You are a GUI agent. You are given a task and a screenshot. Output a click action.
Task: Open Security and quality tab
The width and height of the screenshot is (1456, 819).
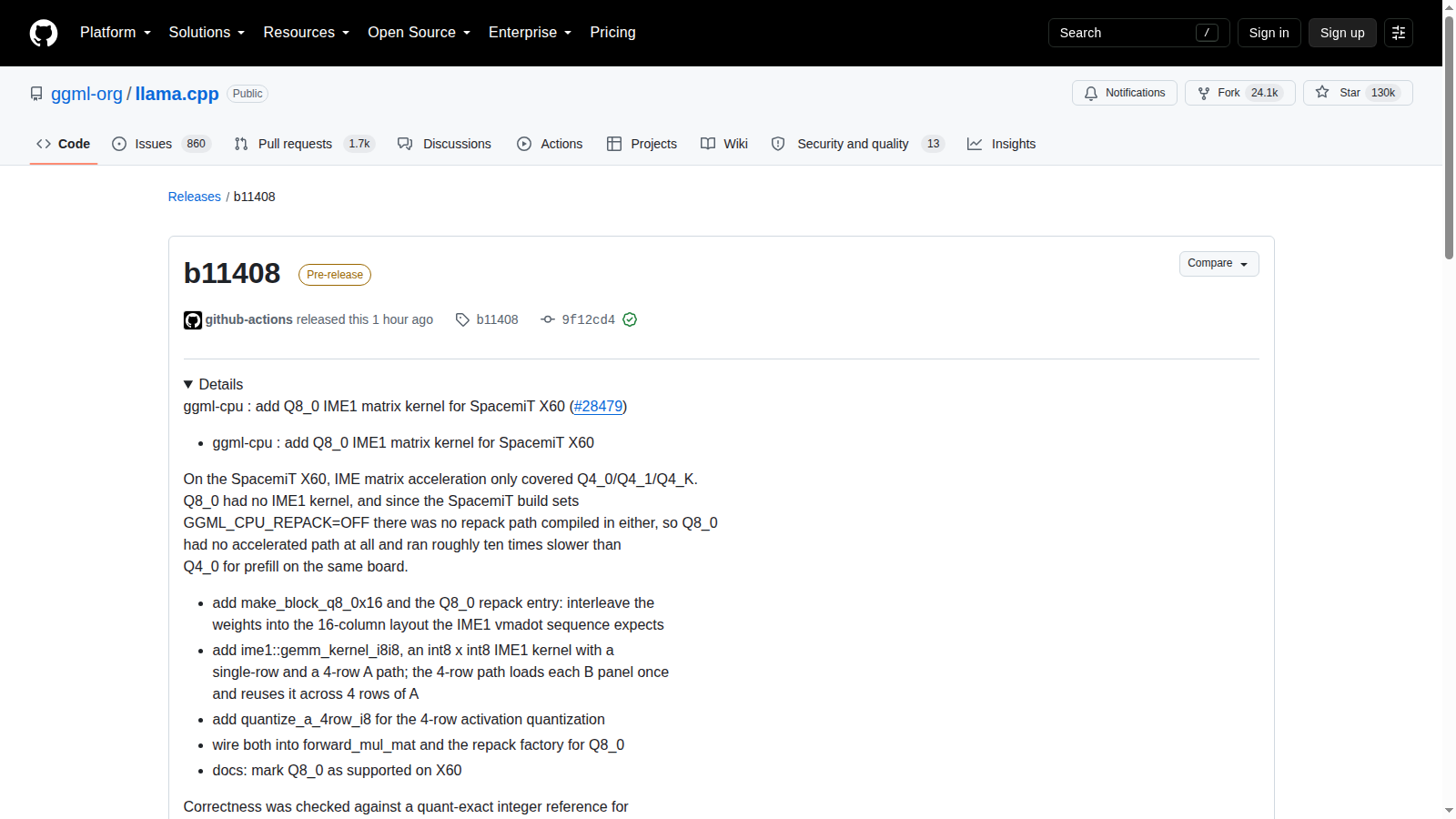[858, 144]
